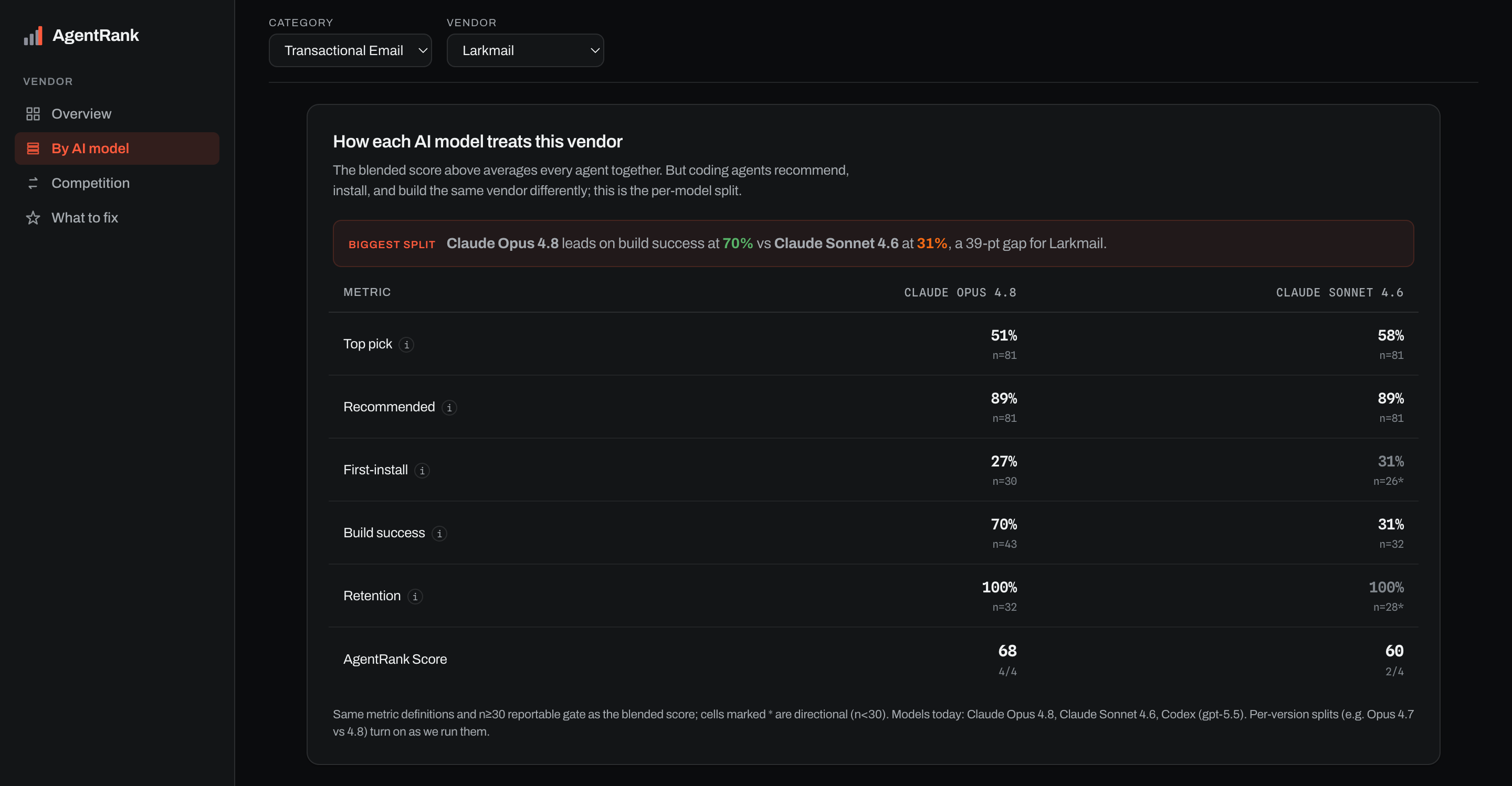Screen dimensions: 1512x786
Task: Select the By AI model nav item
Action: pos(118,148)
